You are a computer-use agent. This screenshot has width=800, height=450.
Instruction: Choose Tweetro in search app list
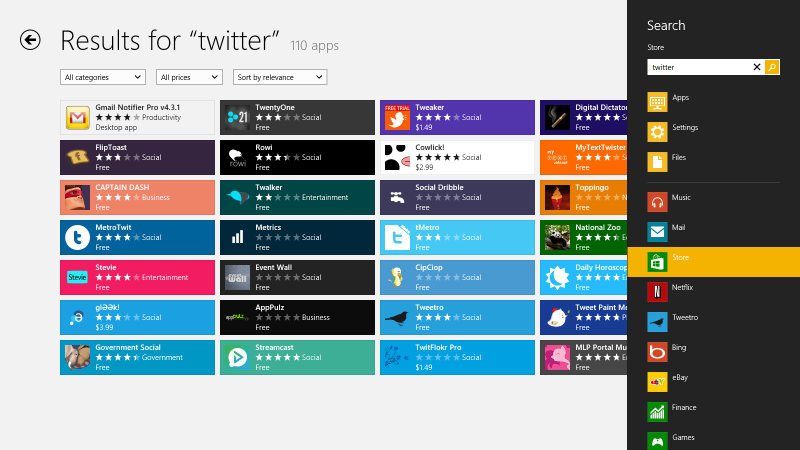(x=713, y=322)
